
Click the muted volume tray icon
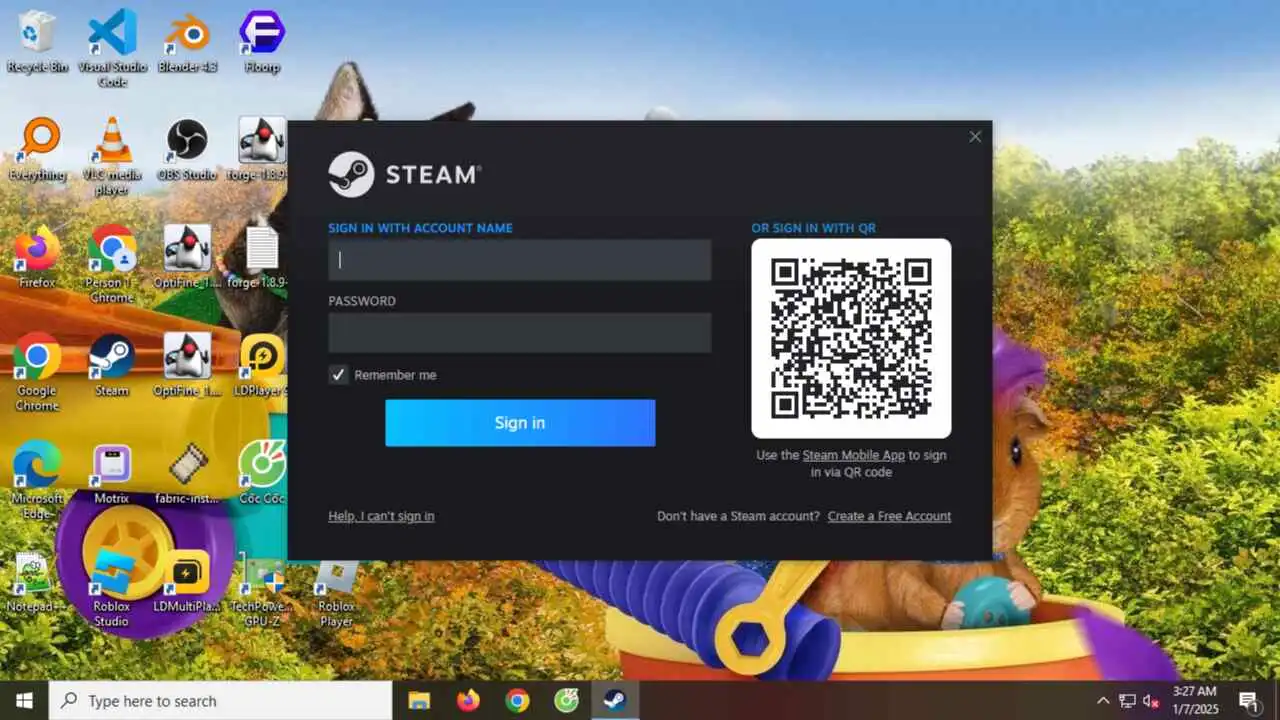coord(1151,700)
